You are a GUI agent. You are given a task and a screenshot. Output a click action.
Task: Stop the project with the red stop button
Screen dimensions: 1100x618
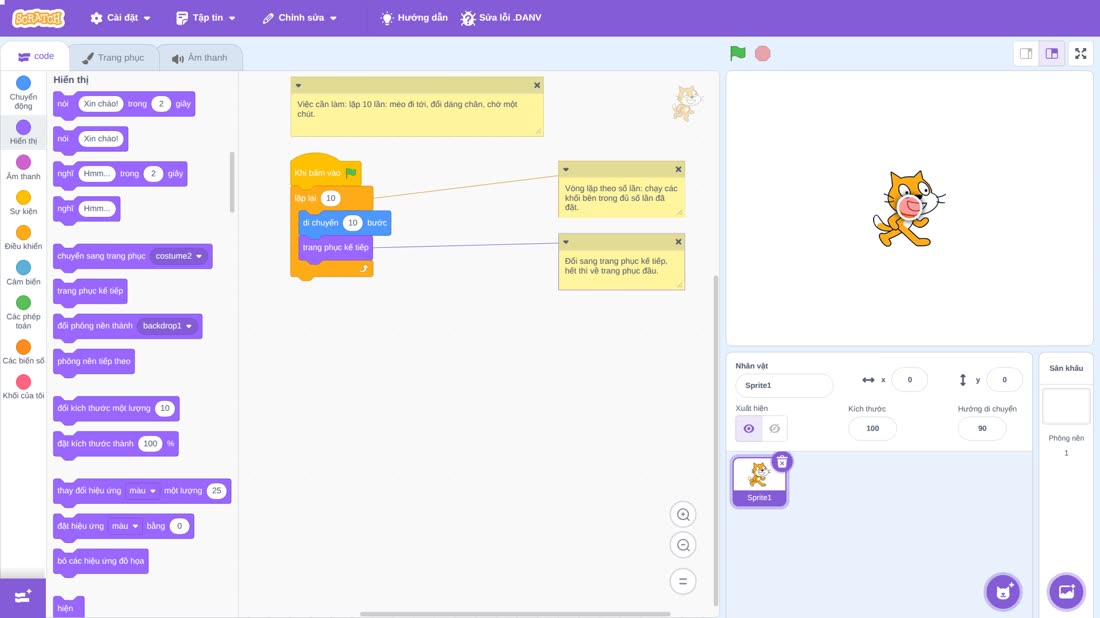click(763, 53)
